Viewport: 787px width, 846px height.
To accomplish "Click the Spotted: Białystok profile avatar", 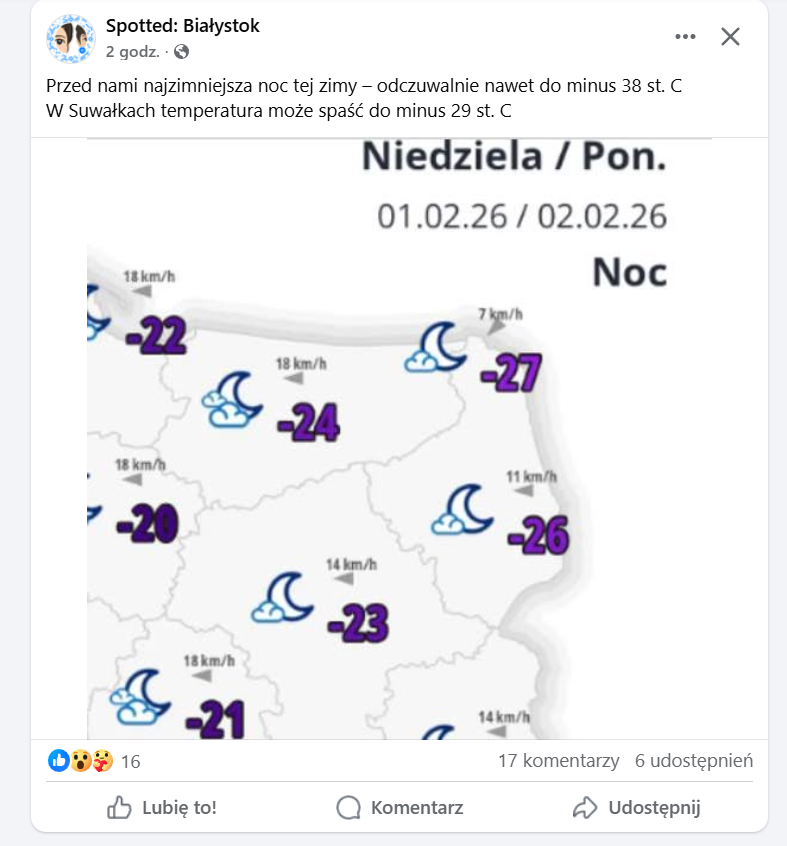I will tap(70, 38).
